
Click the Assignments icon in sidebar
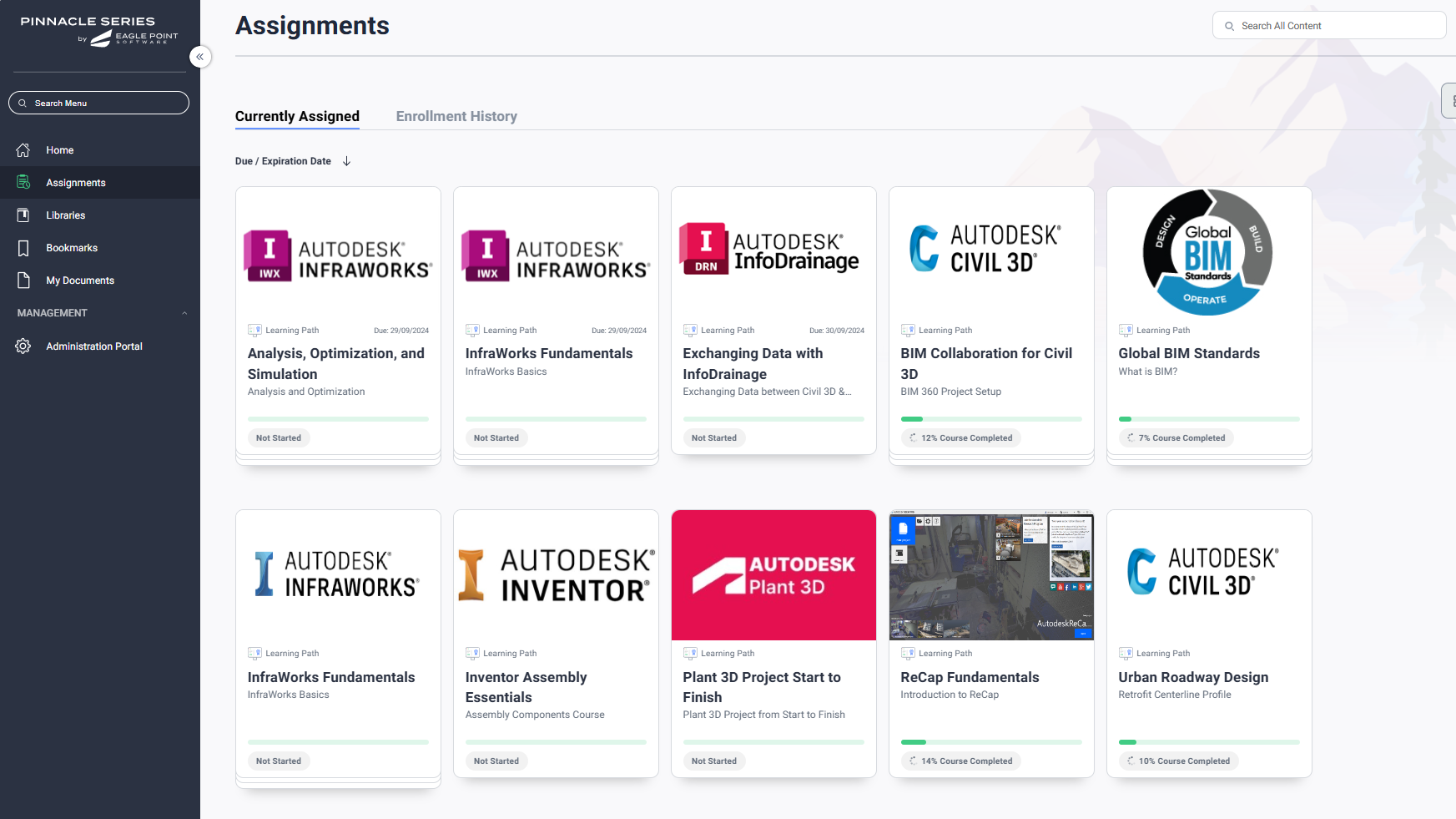(x=23, y=183)
